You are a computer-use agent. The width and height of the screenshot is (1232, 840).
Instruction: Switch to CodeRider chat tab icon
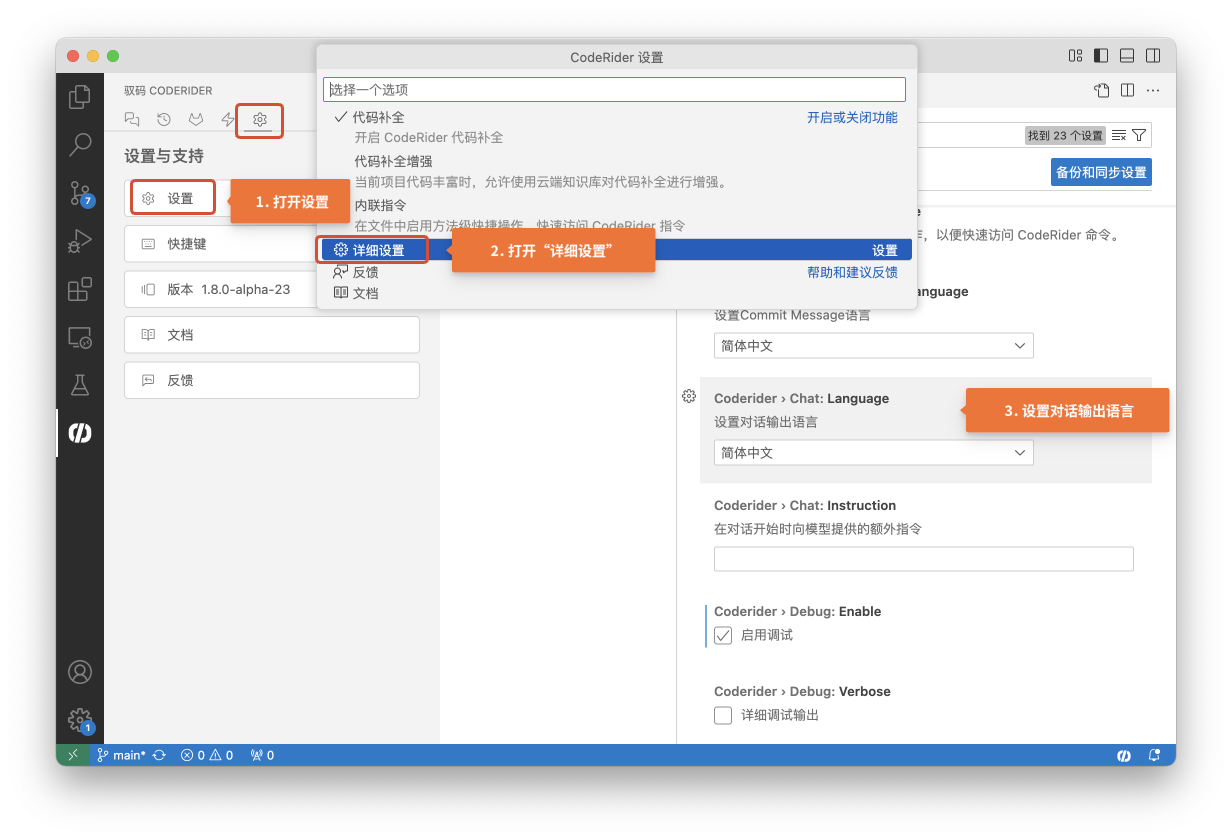132,119
